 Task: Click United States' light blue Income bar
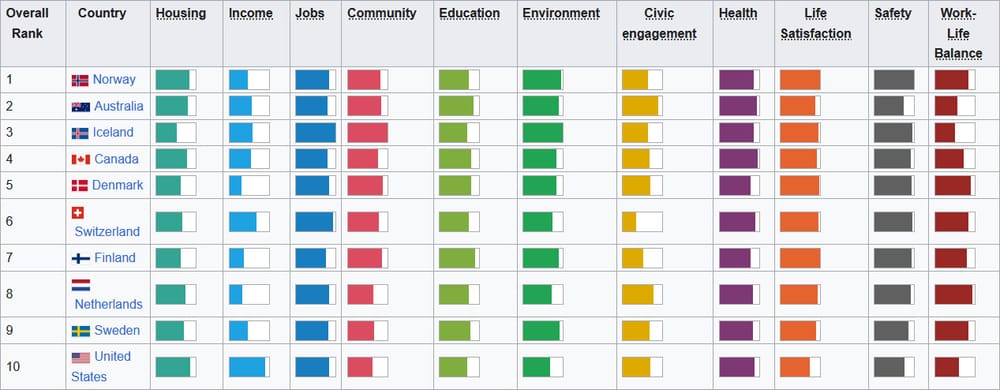pyautogui.click(x=249, y=367)
